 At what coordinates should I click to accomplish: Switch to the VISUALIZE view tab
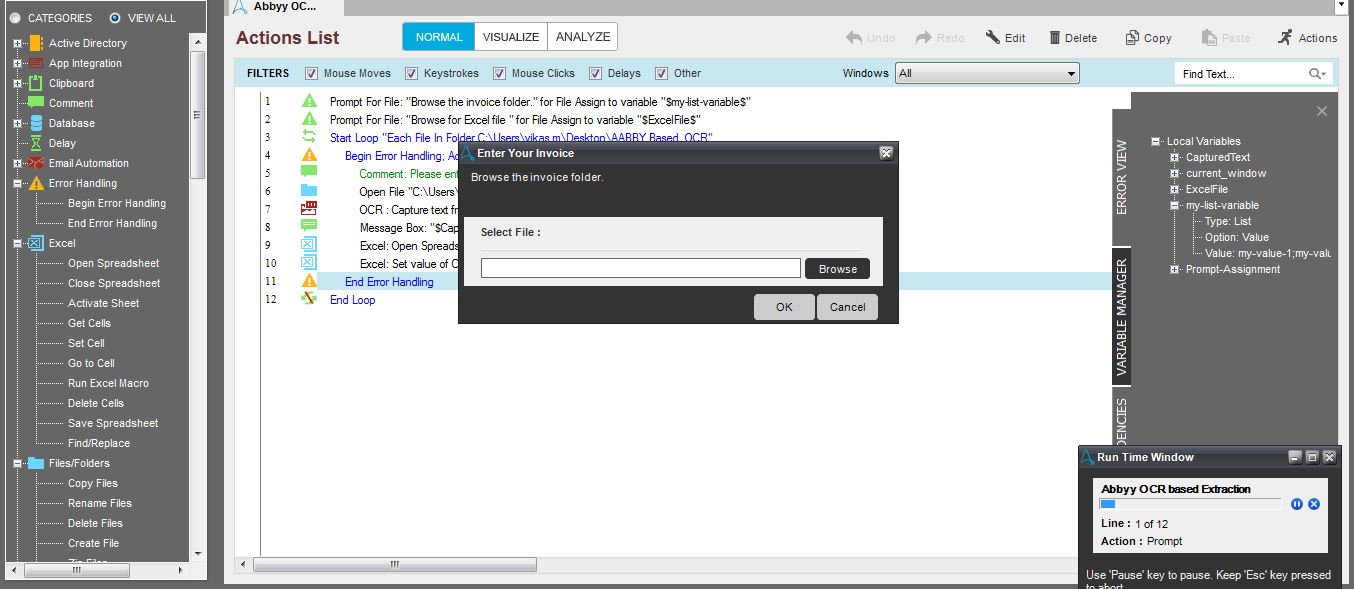(511, 37)
